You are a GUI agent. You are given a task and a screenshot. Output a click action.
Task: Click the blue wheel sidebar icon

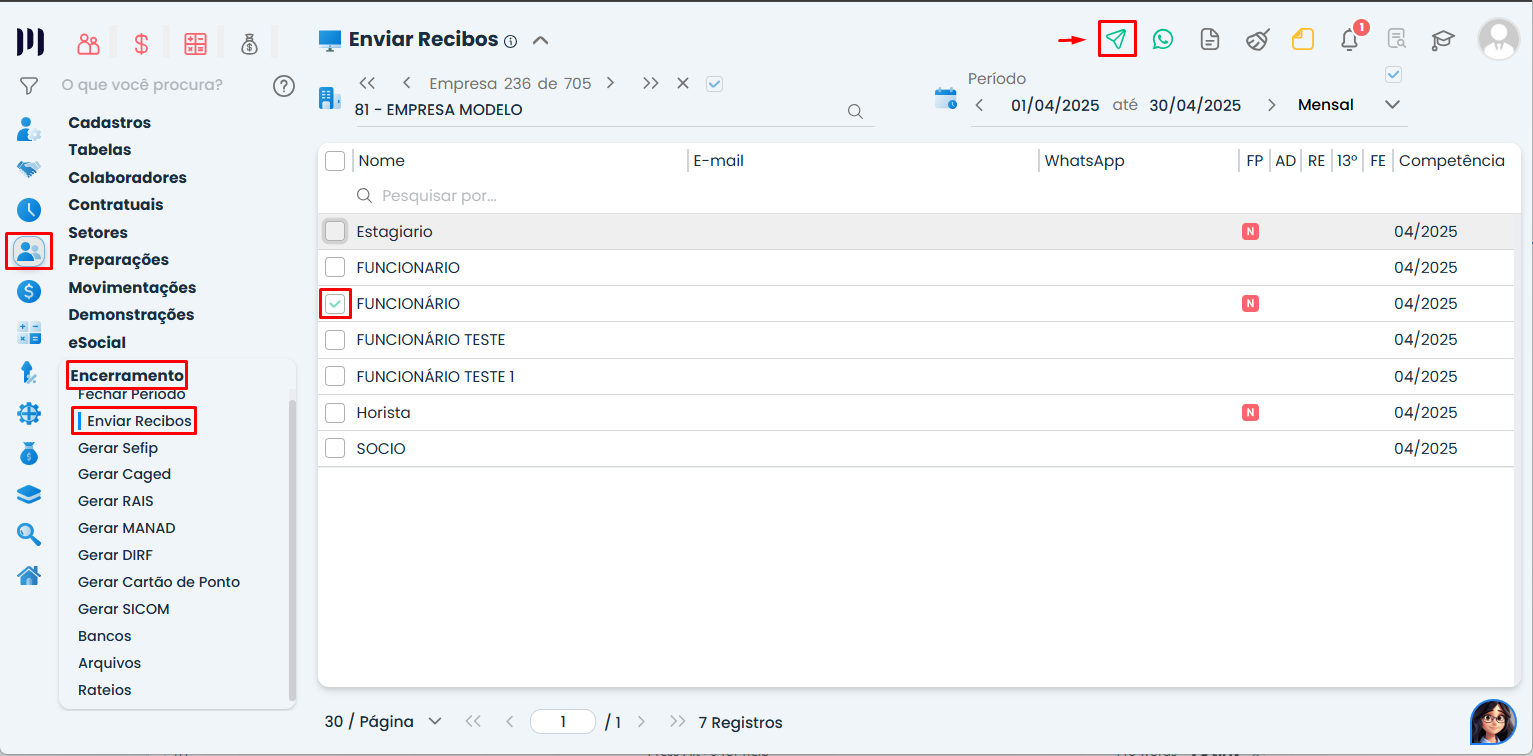point(29,413)
